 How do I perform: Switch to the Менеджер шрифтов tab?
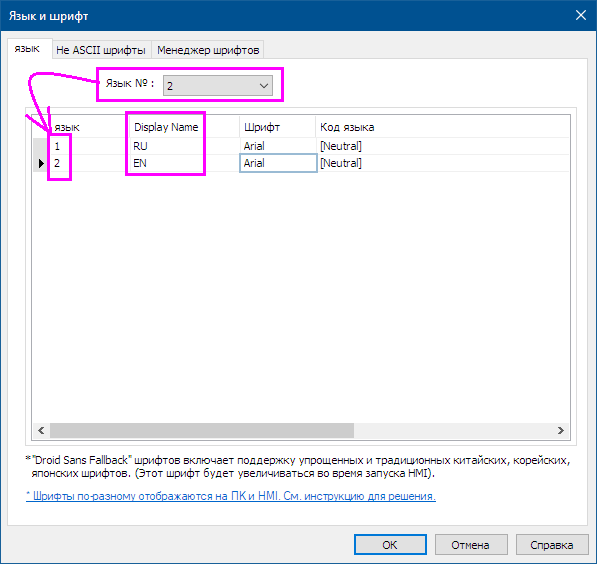(208, 50)
